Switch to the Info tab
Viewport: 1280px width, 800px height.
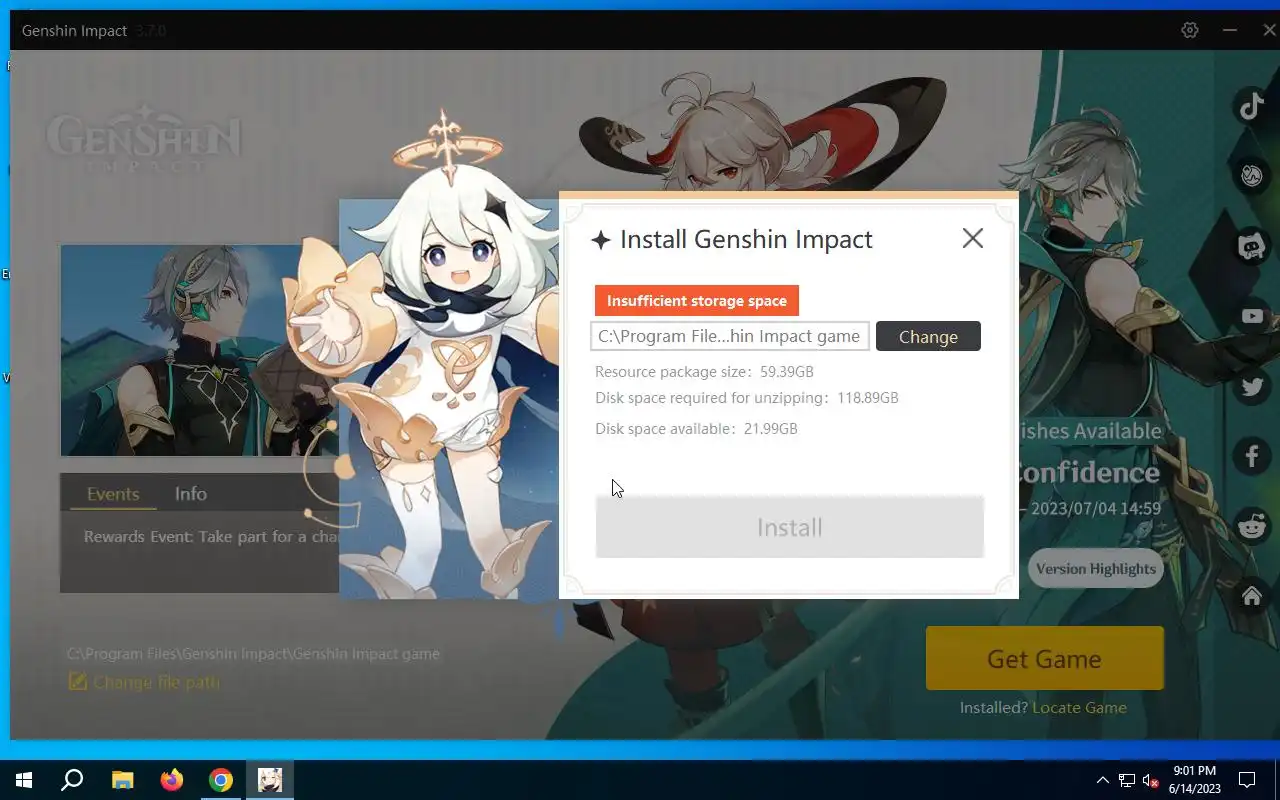pyautogui.click(x=191, y=494)
